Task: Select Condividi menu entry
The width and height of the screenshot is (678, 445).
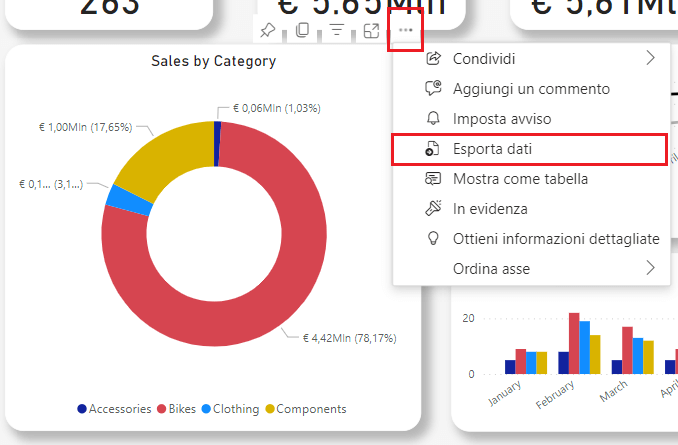Action: coord(531,58)
